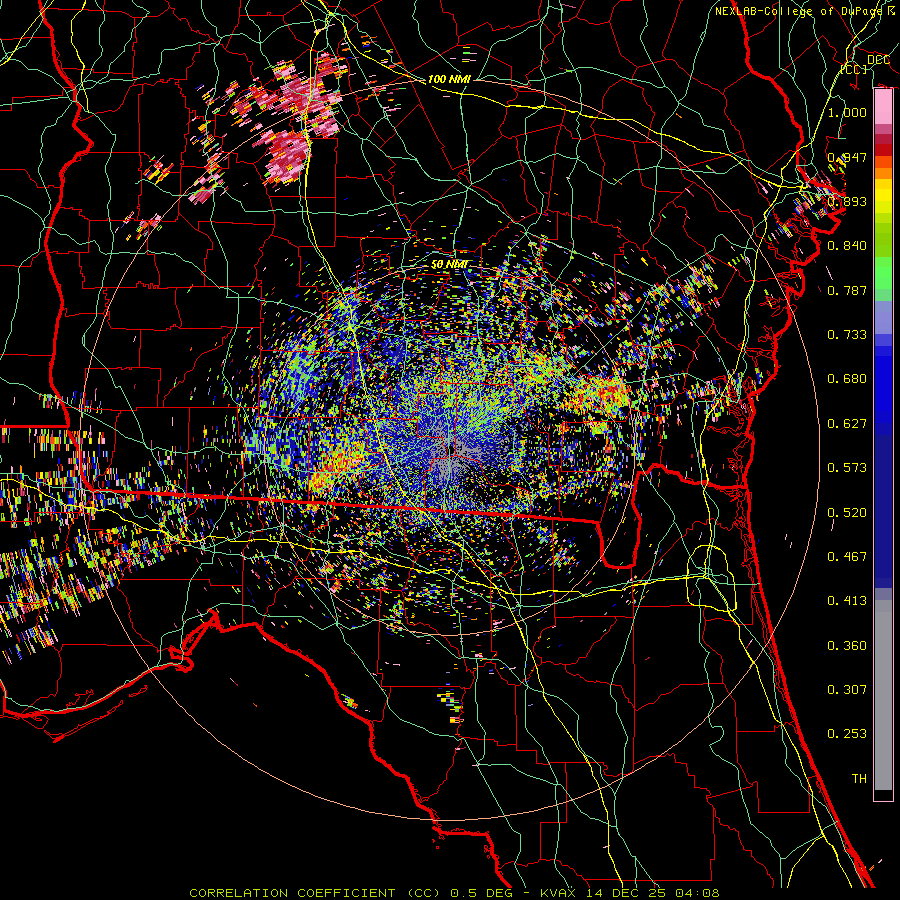Screen dimensions: 900x900
Task: Pick the gray lower segment of the color bar
Action: [883, 695]
